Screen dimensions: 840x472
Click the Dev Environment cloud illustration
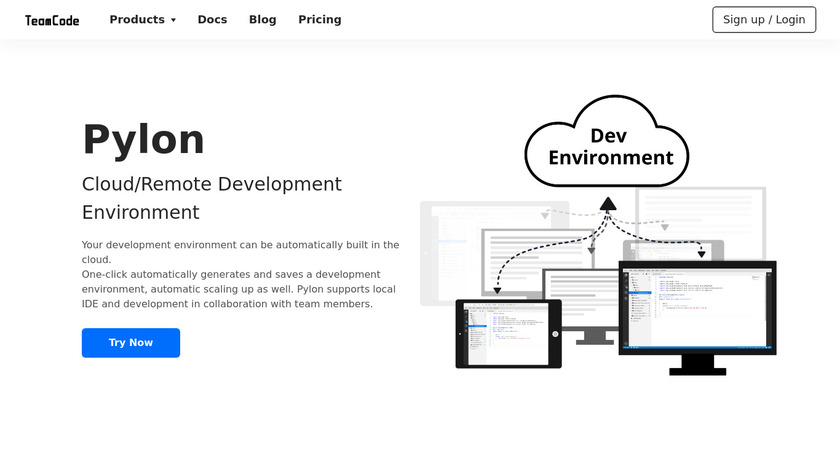click(x=607, y=141)
